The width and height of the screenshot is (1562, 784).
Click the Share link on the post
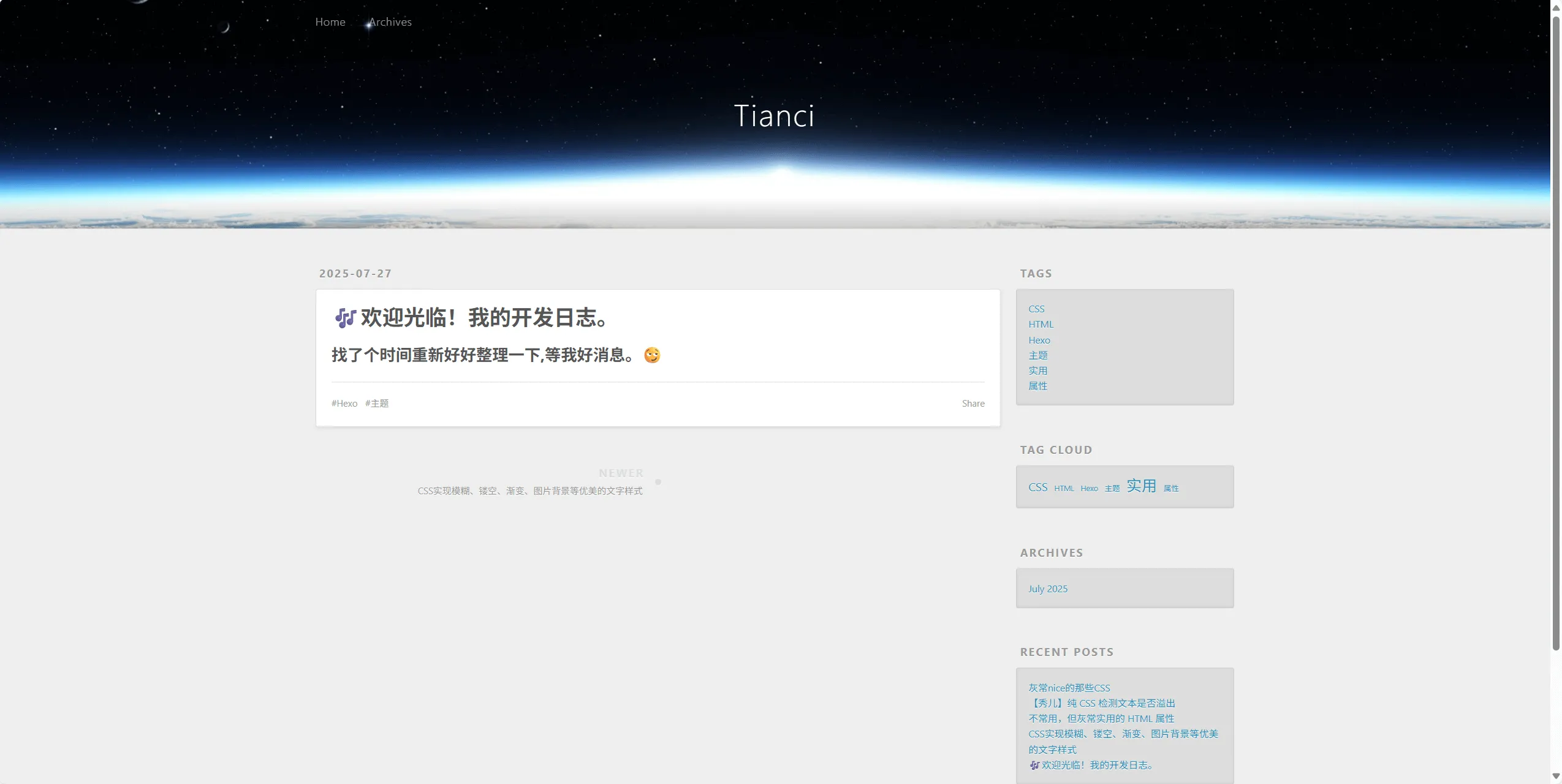(x=973, y=404)
